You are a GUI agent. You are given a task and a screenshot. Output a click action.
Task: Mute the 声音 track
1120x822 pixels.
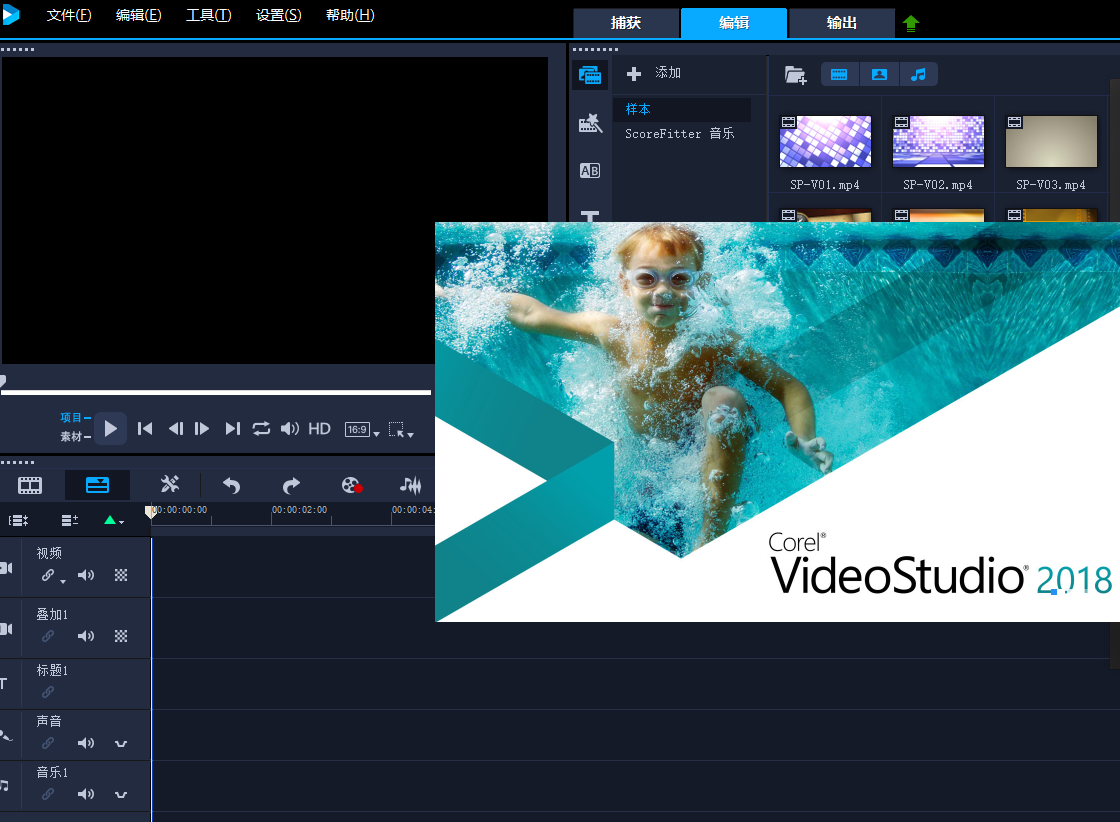86,743
